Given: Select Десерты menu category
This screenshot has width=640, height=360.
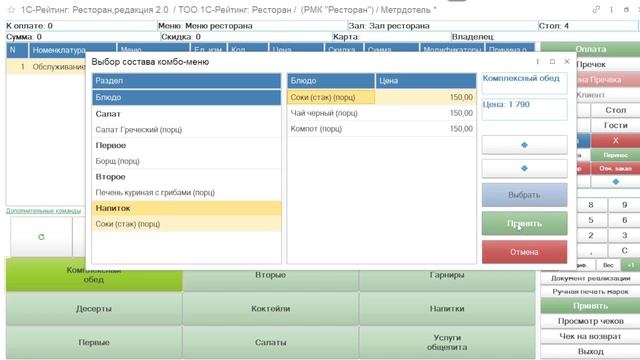Looking at the screenshot, I should [x=94, y=309].
